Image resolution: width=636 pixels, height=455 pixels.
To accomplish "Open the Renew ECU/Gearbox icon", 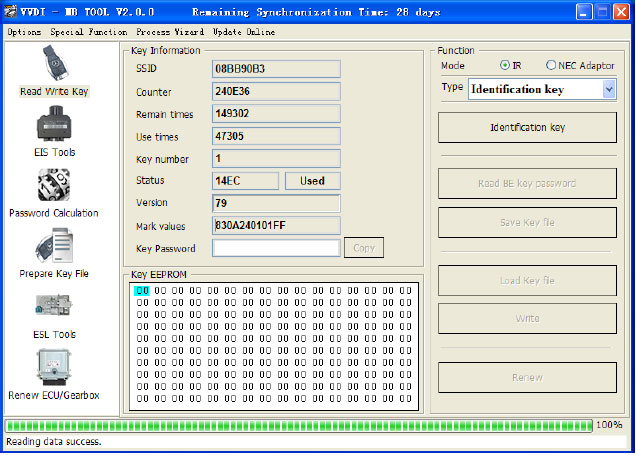I will coord(54,367).
